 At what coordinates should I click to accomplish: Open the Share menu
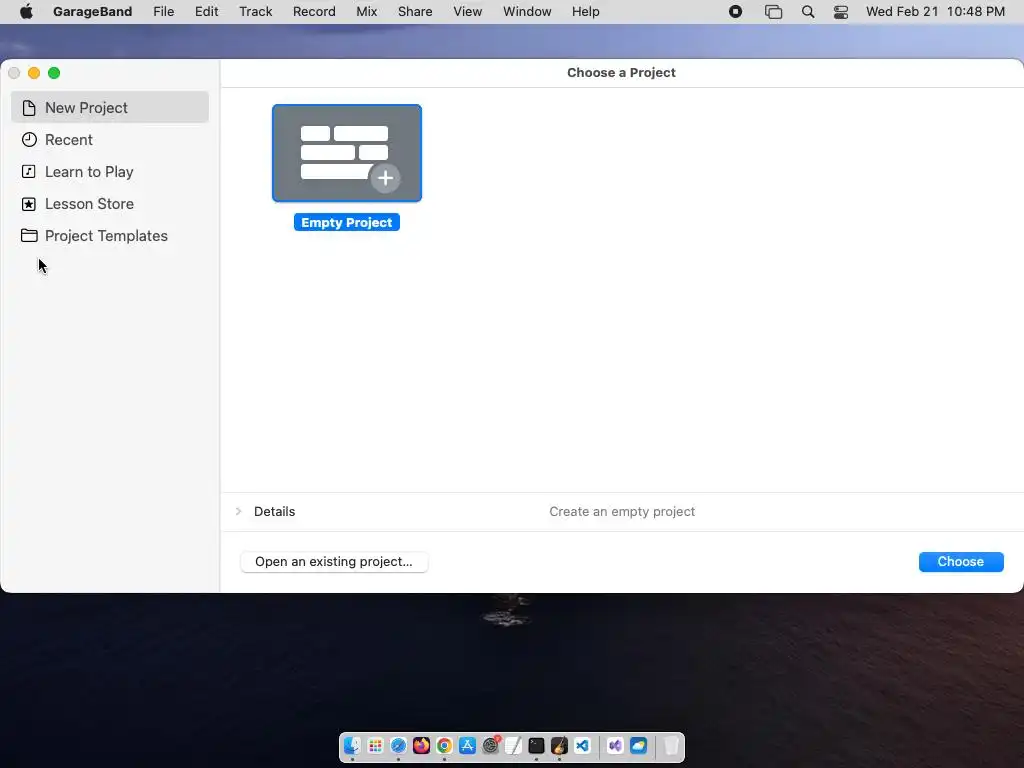(x=415, y=12)
